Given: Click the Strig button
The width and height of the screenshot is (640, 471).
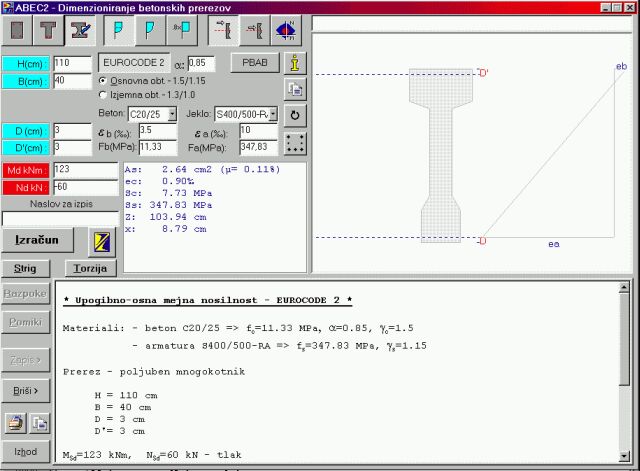Looking at the screenshot, I should [x=24, y=268].
